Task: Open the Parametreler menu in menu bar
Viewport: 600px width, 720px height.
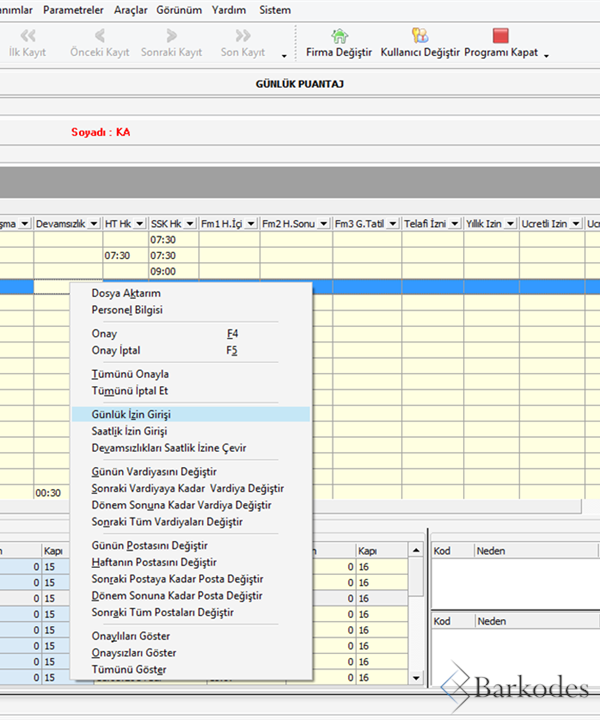Action: [74, 10]
